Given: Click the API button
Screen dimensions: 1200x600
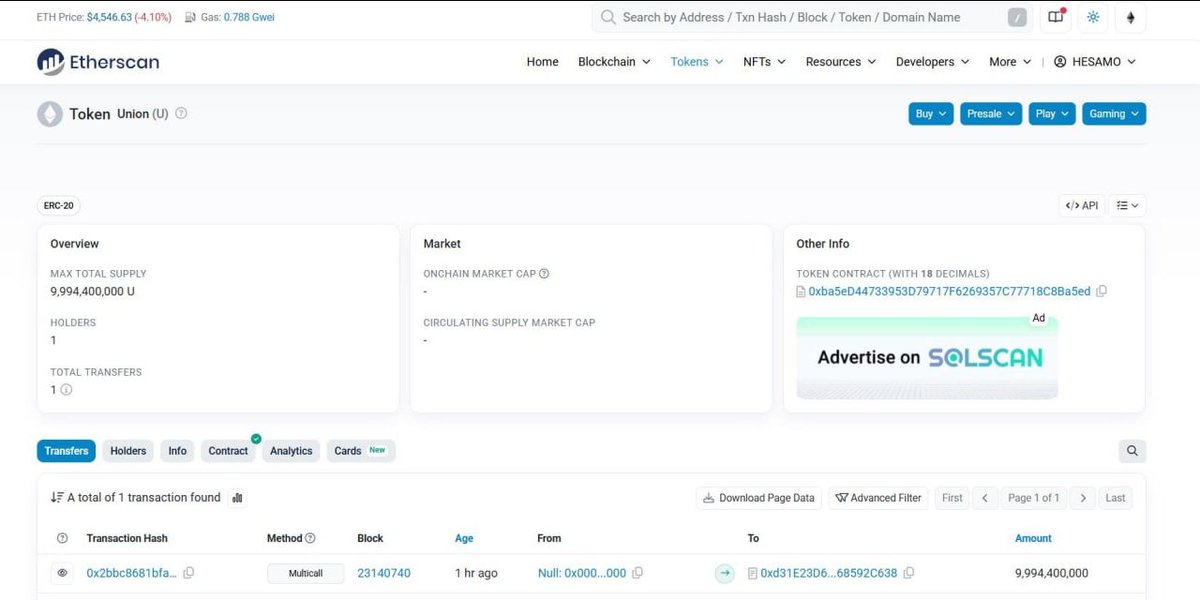Looking at the screenshot, I should pyautogui.click(x=1082, y=205).
